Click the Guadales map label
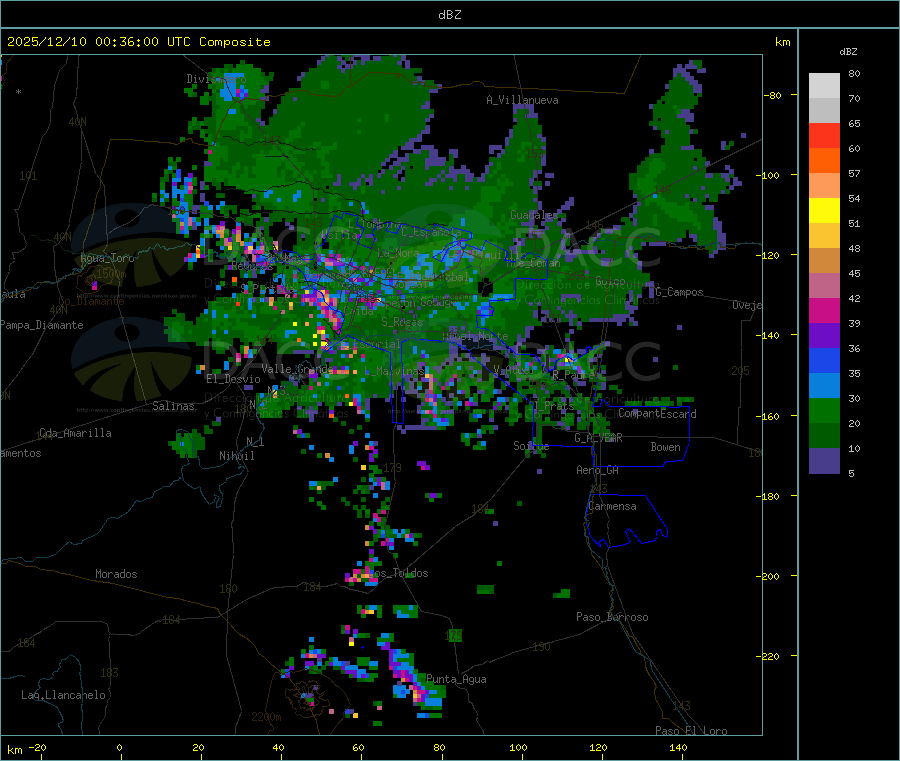The height and width of the screenshot is (761, 900). (534, 215)
